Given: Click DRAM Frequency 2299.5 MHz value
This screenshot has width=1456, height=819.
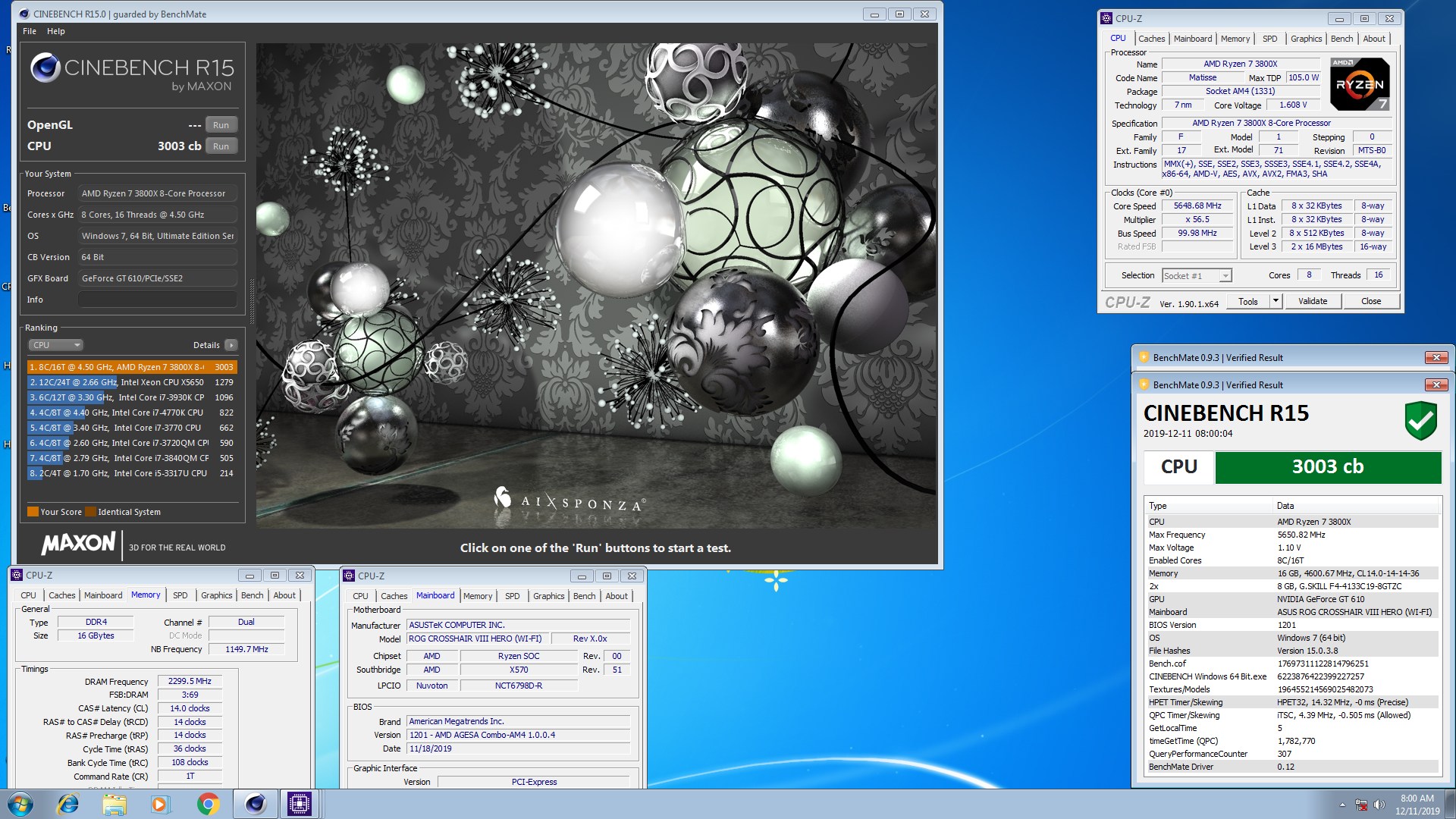Looking at the screenshot, I should pos(190,681).
